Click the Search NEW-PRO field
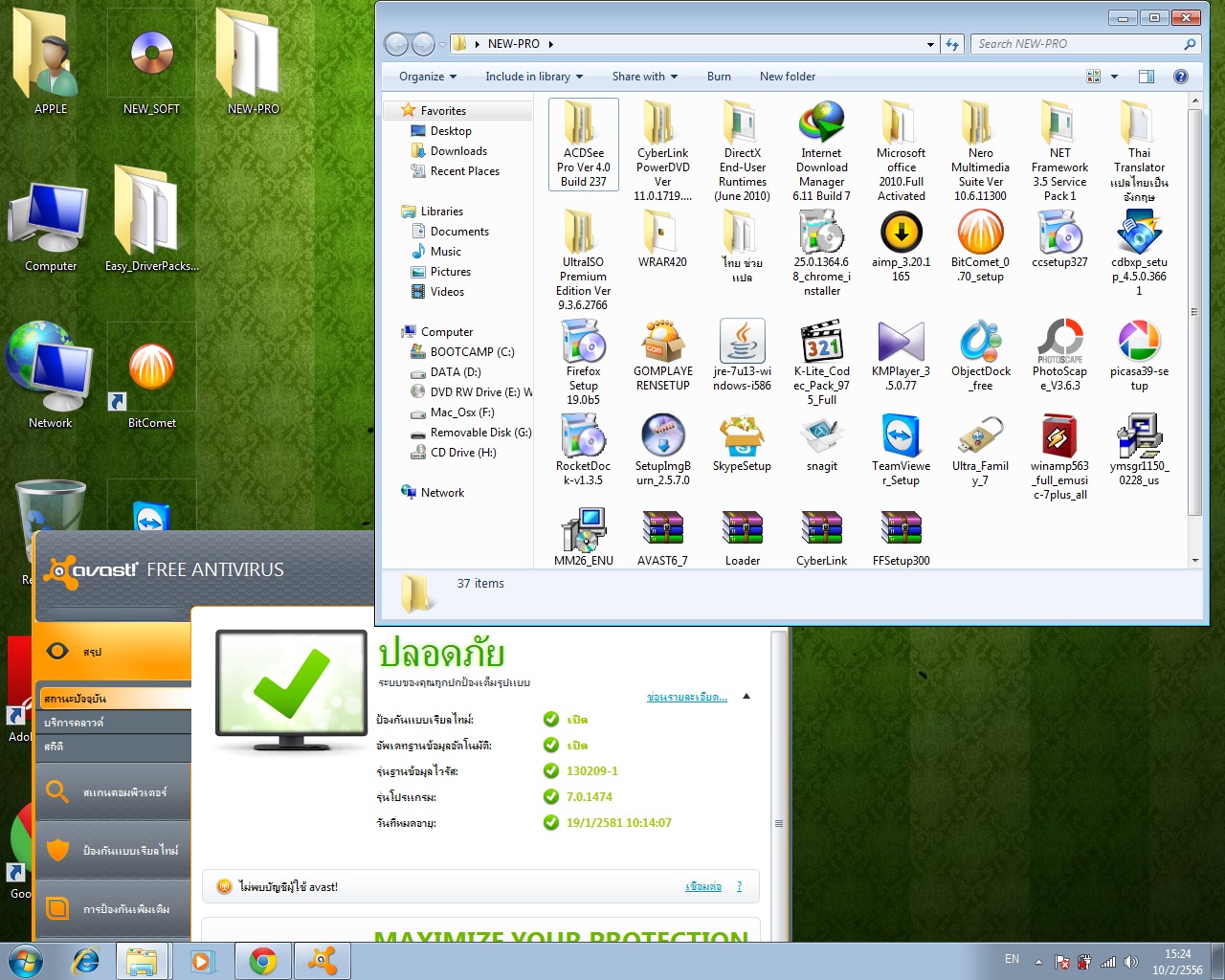The height and width of the screenshot is (980, 1225). pos(1085,44)
